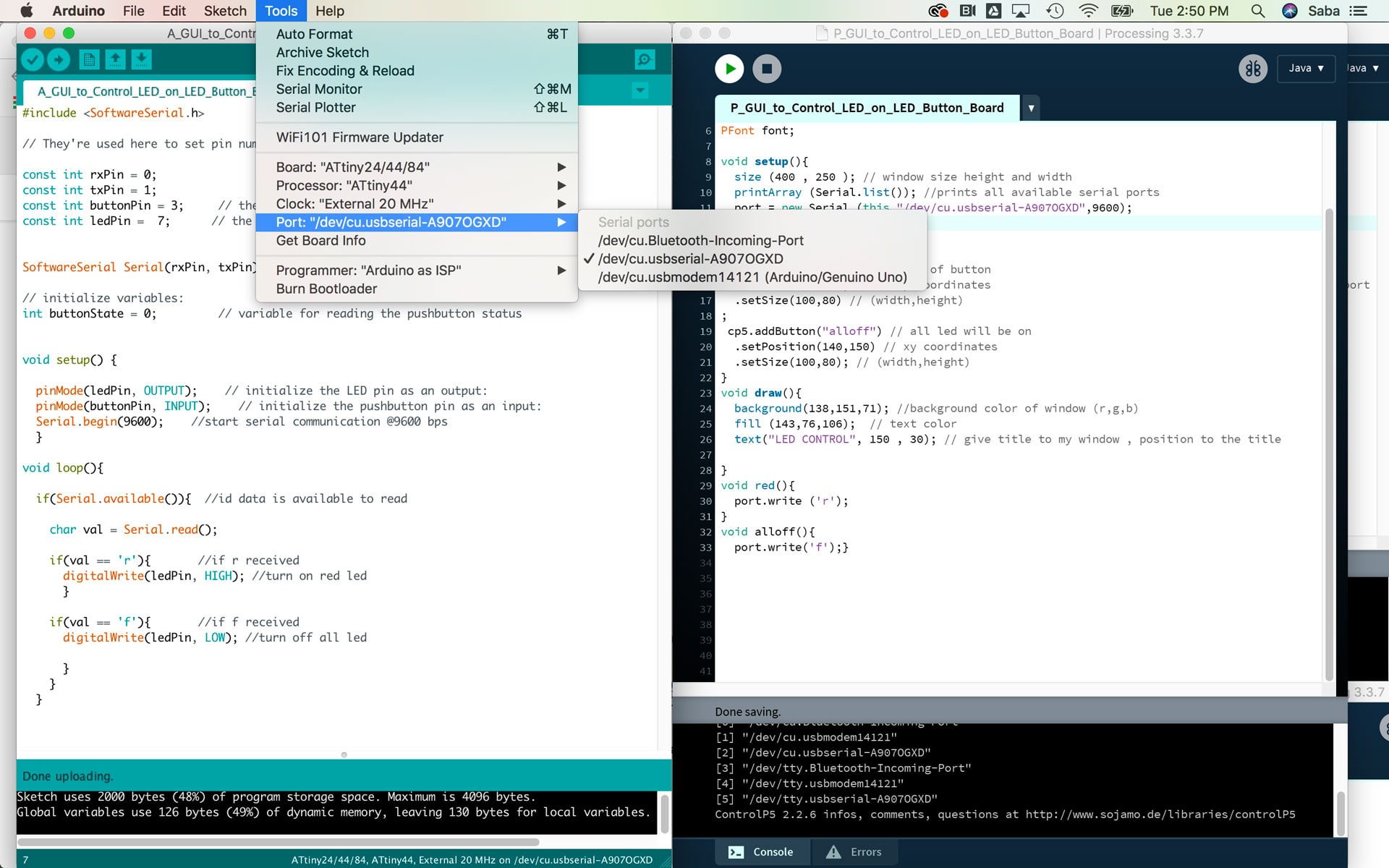The height and width of the screenshot is (868, 1389).
Task: Click the Processing editor vertical scrollbar
Action: pos(1329,444)
